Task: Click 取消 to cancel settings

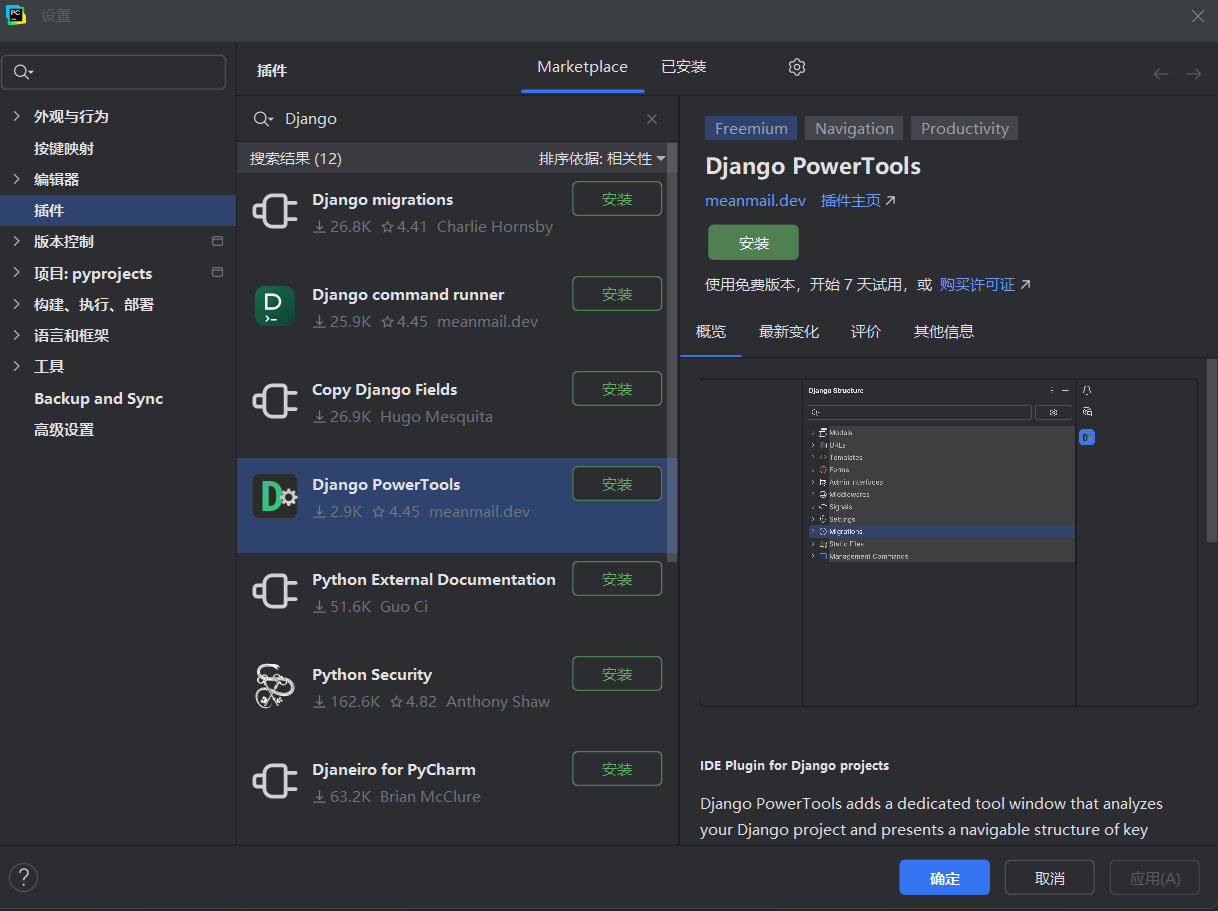Action: (1049, 878)
